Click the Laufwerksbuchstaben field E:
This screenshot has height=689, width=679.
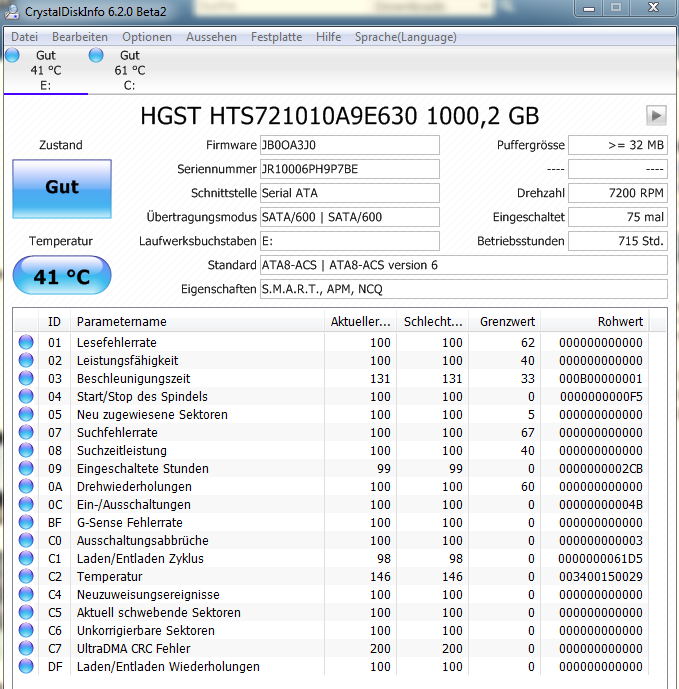click(350, 241)
